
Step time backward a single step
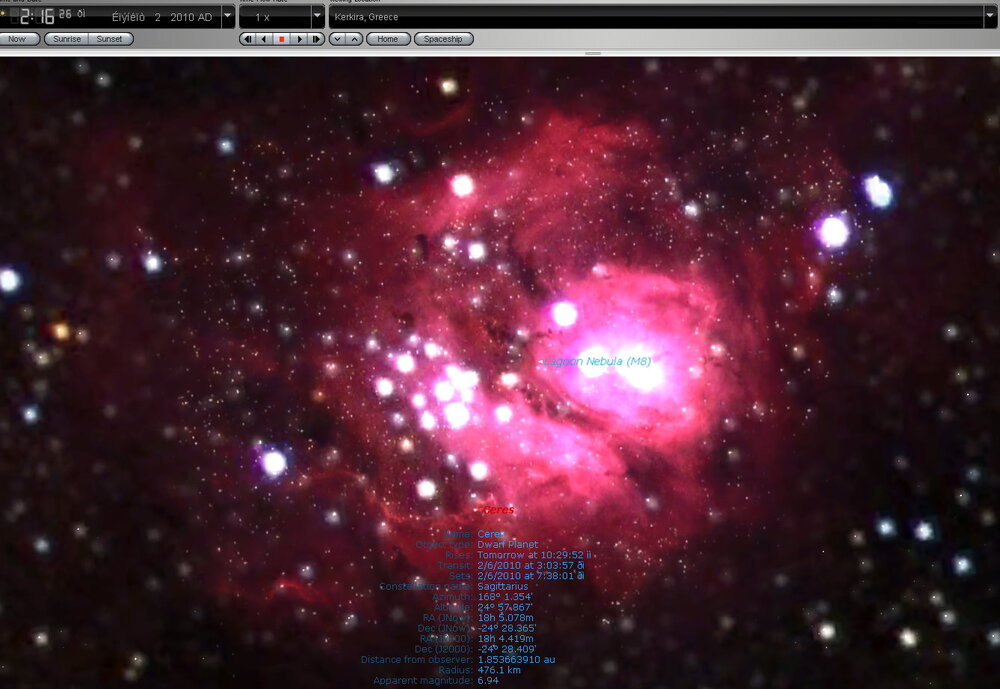(x=248, y=39)
